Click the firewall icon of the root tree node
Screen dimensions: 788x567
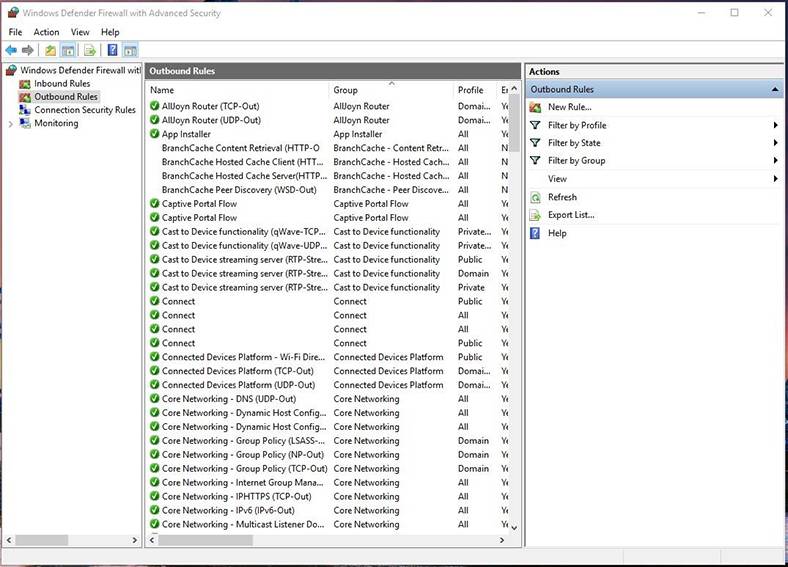click(x=11, y=70)
